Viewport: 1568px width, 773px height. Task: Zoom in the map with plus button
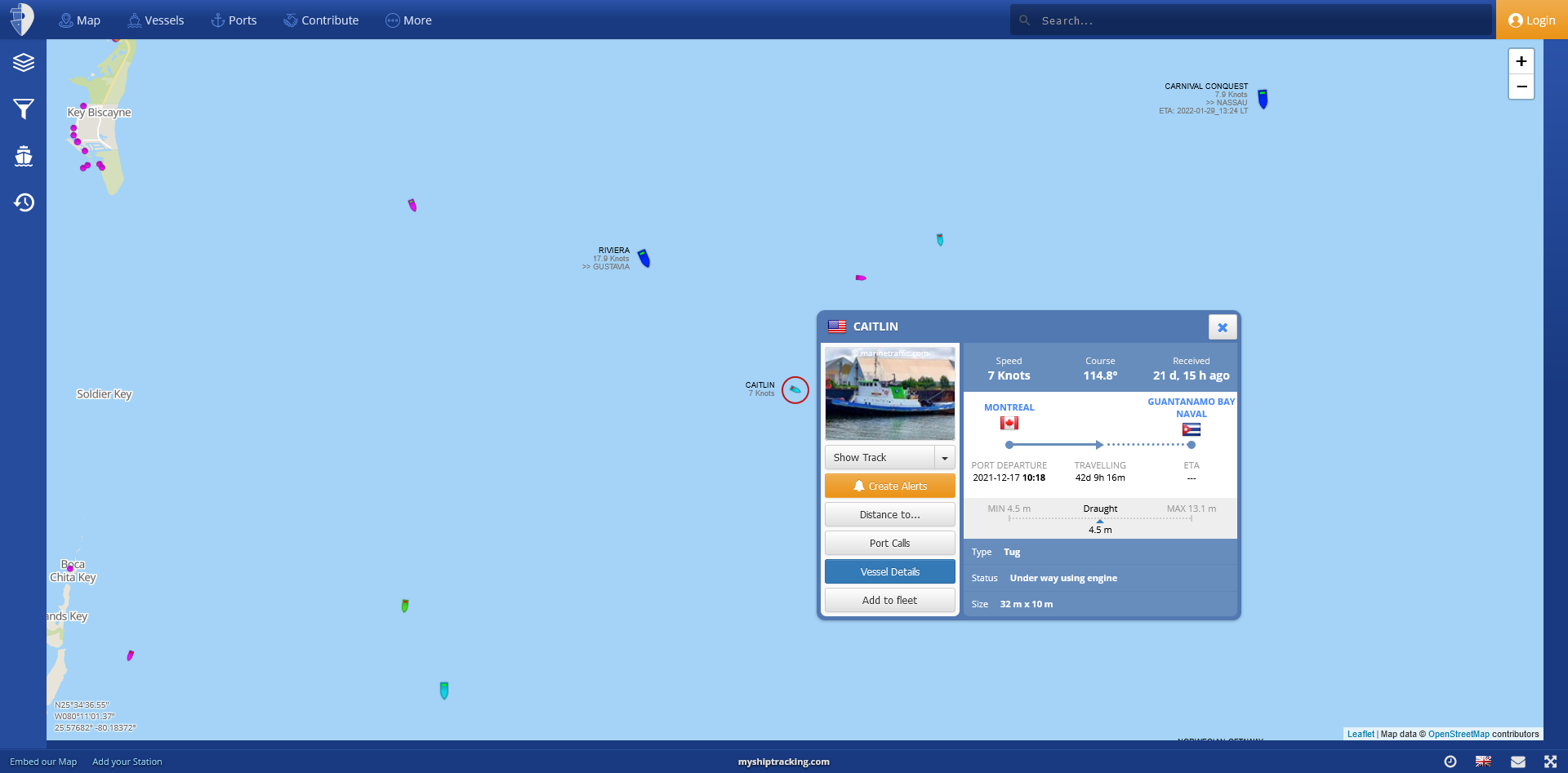click(1521, 61)
